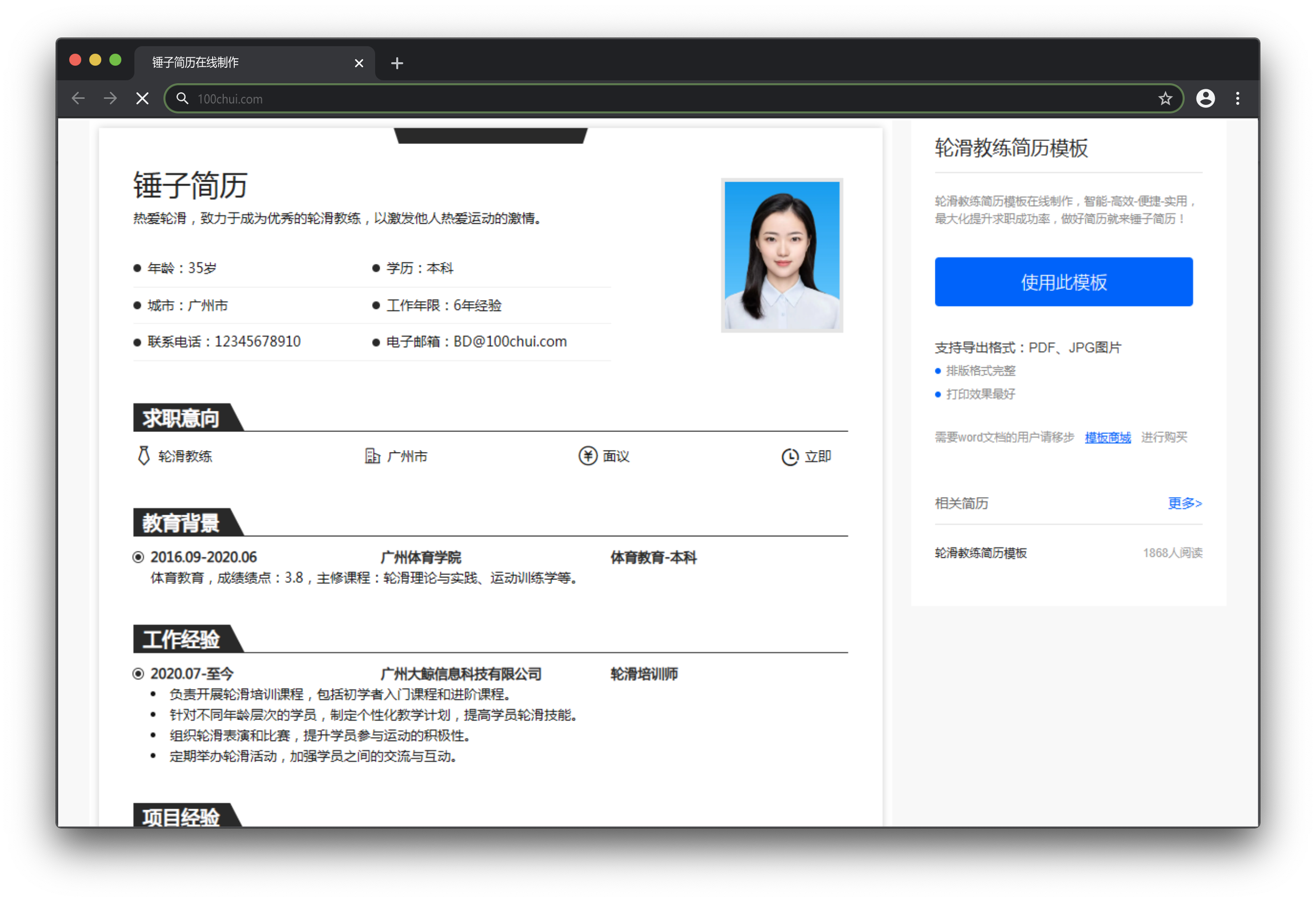Click the 相关简历 heading
Image resolution: width=1316 pixels, height=902 pixels.
point(961,503)
